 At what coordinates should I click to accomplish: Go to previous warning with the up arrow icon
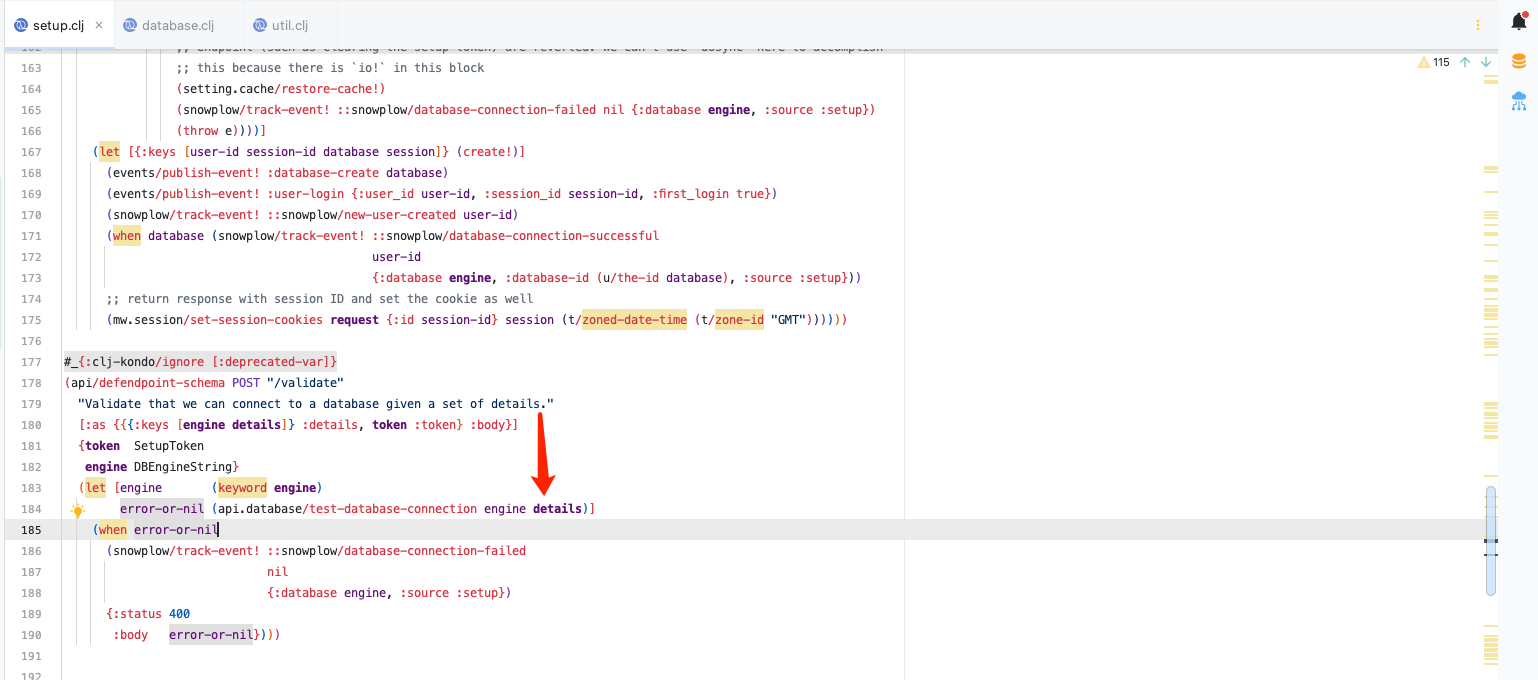click(x=1464, y=61)
